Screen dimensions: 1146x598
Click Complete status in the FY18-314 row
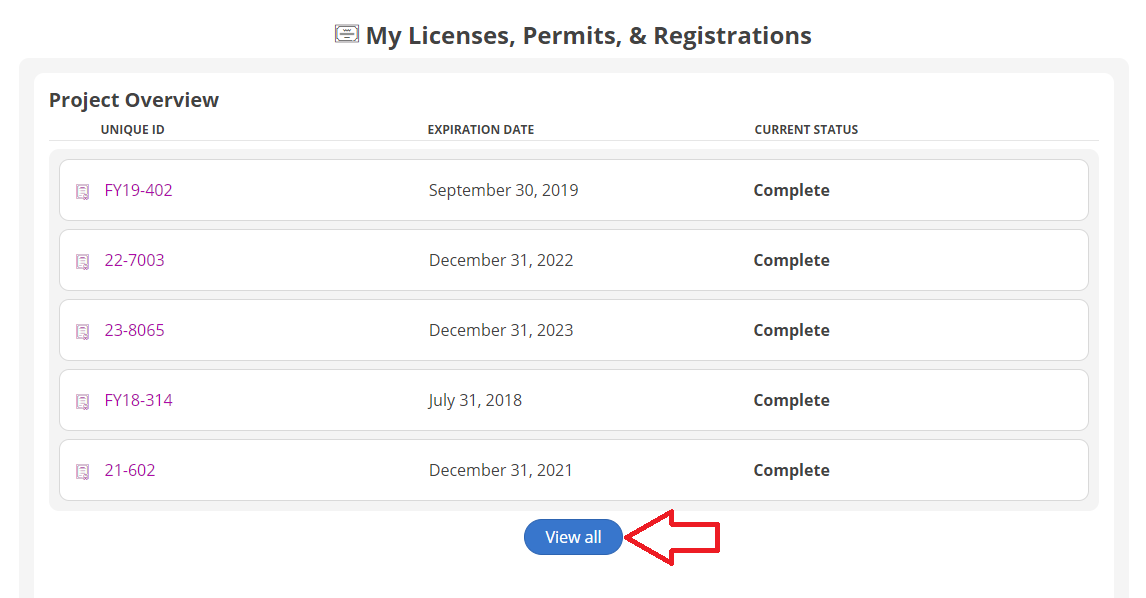pyautogui.click(x=791, y=400)
